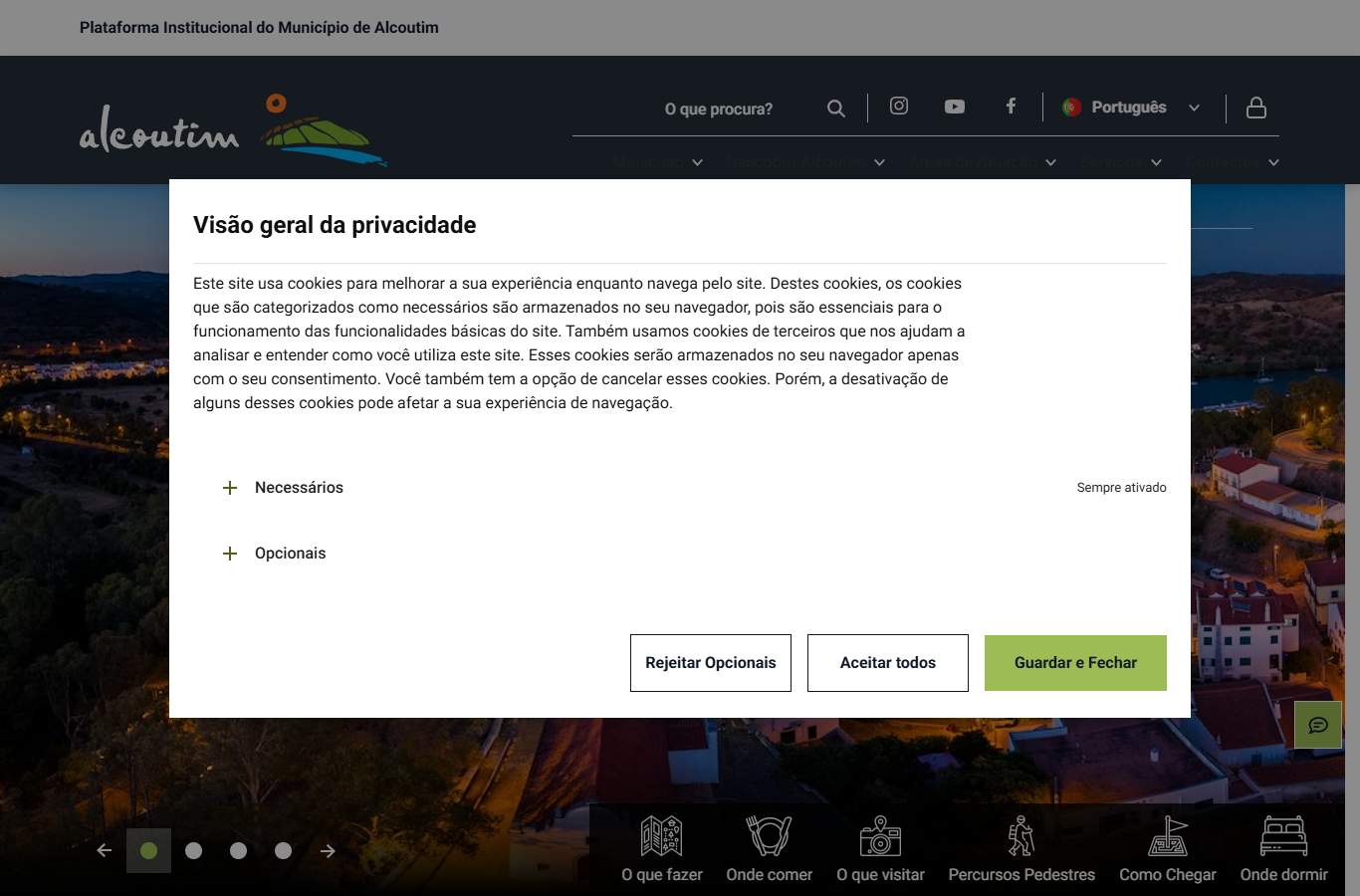Expand the Necessários cookie section

230,488
